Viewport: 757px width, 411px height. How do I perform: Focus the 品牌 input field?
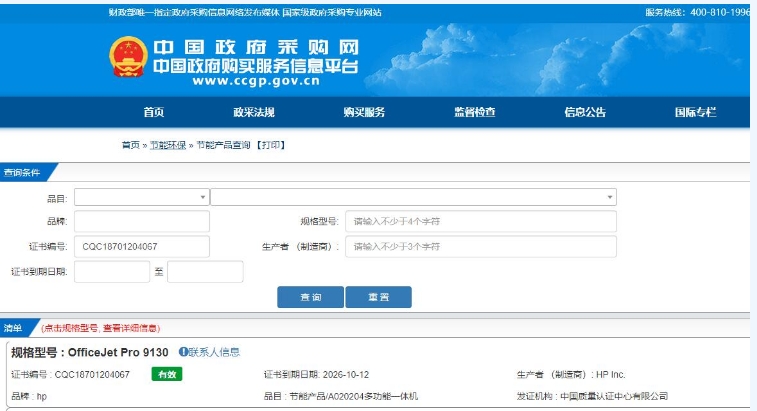[x=142, y=221]
